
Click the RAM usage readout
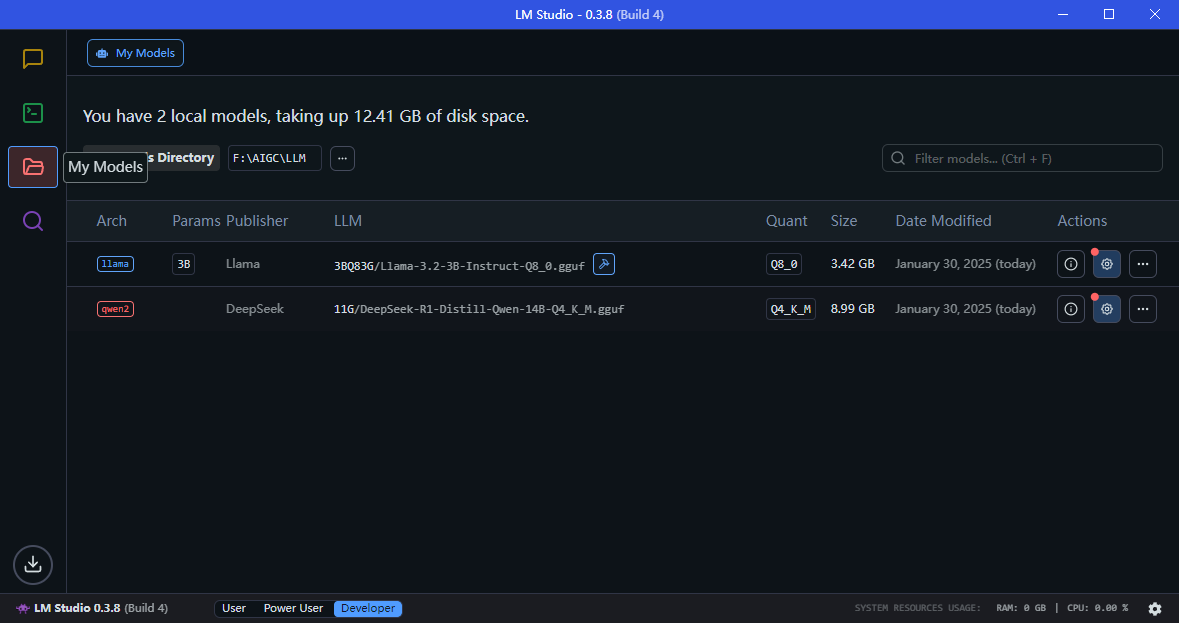point(1021,608)
